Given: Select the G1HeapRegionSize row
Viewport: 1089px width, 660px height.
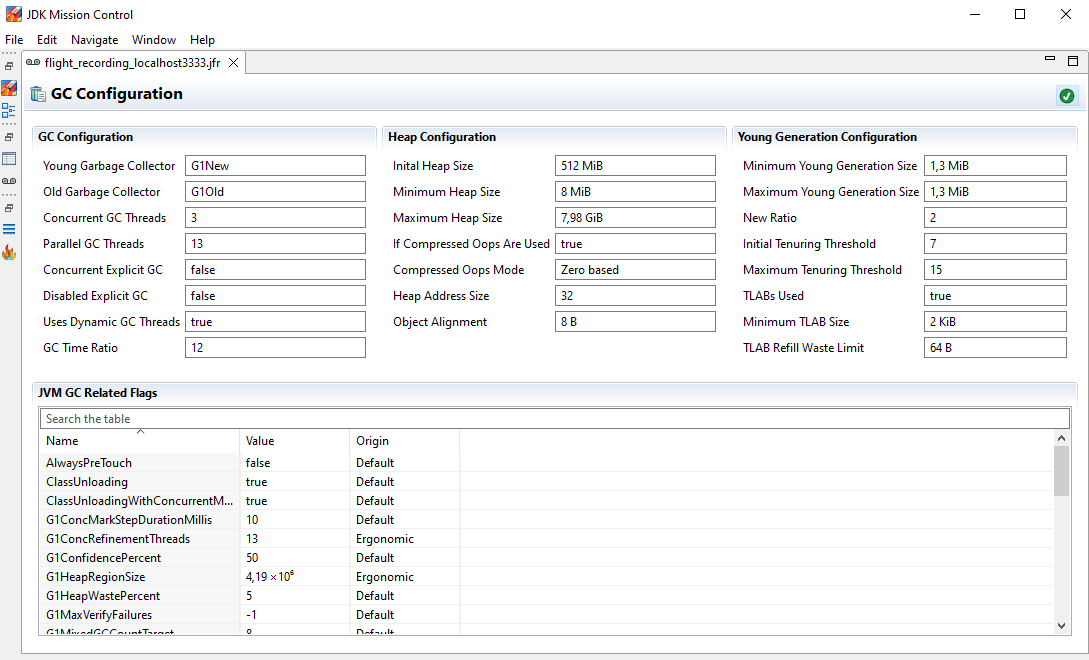Looking at the screenshot, I should click(x=547, y=577).
